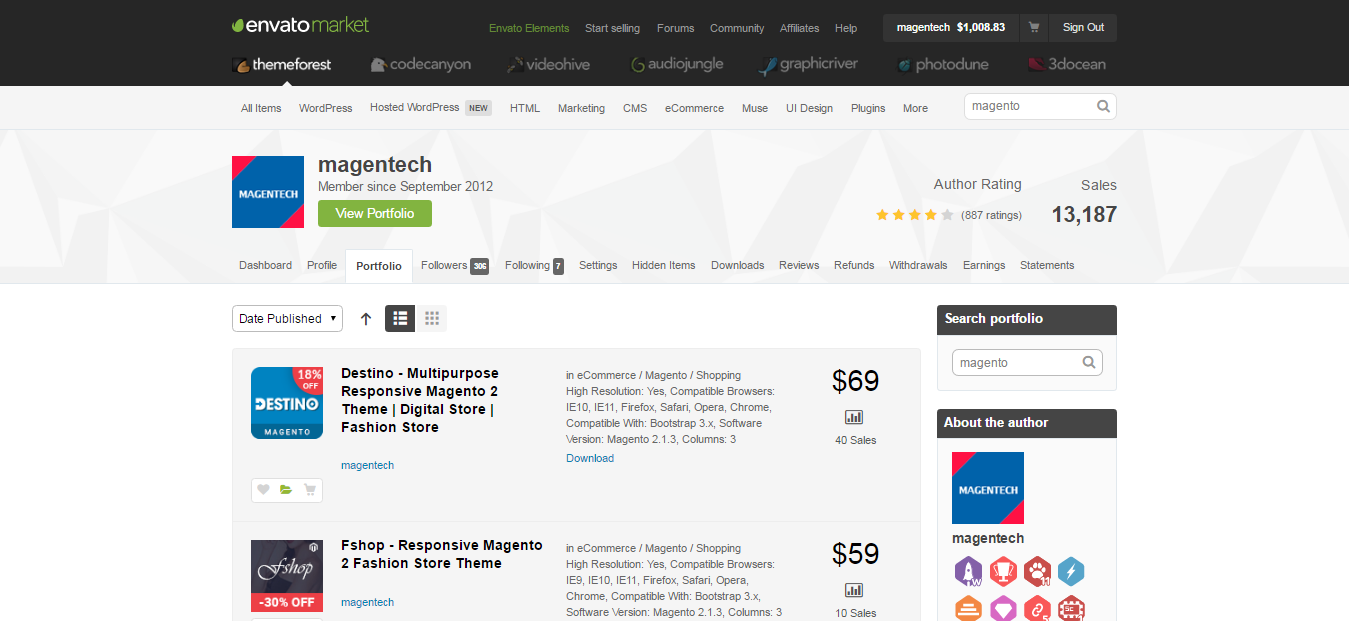Viewport: 1349px width, 621px height.
Task: Open the Withdrawals tab
Action: coord(918,265)
